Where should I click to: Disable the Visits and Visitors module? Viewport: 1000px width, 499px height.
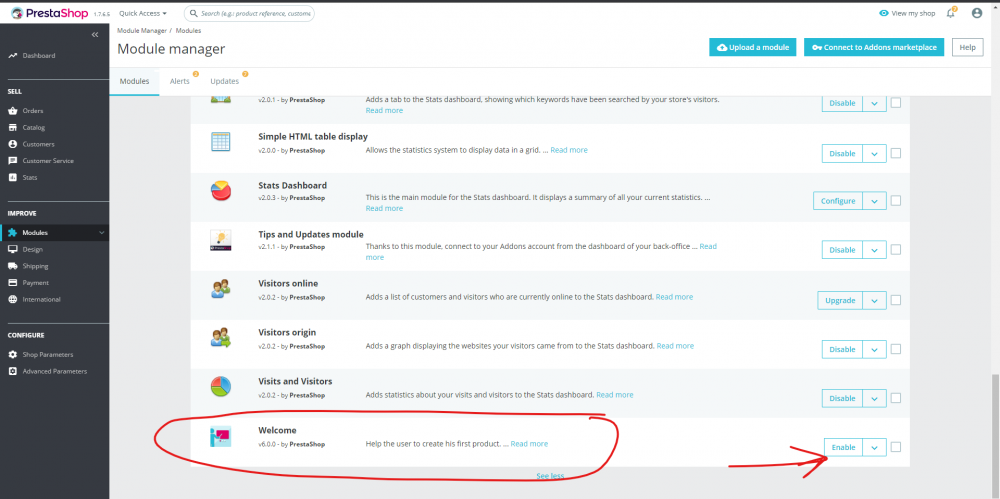tap(842, 399)
